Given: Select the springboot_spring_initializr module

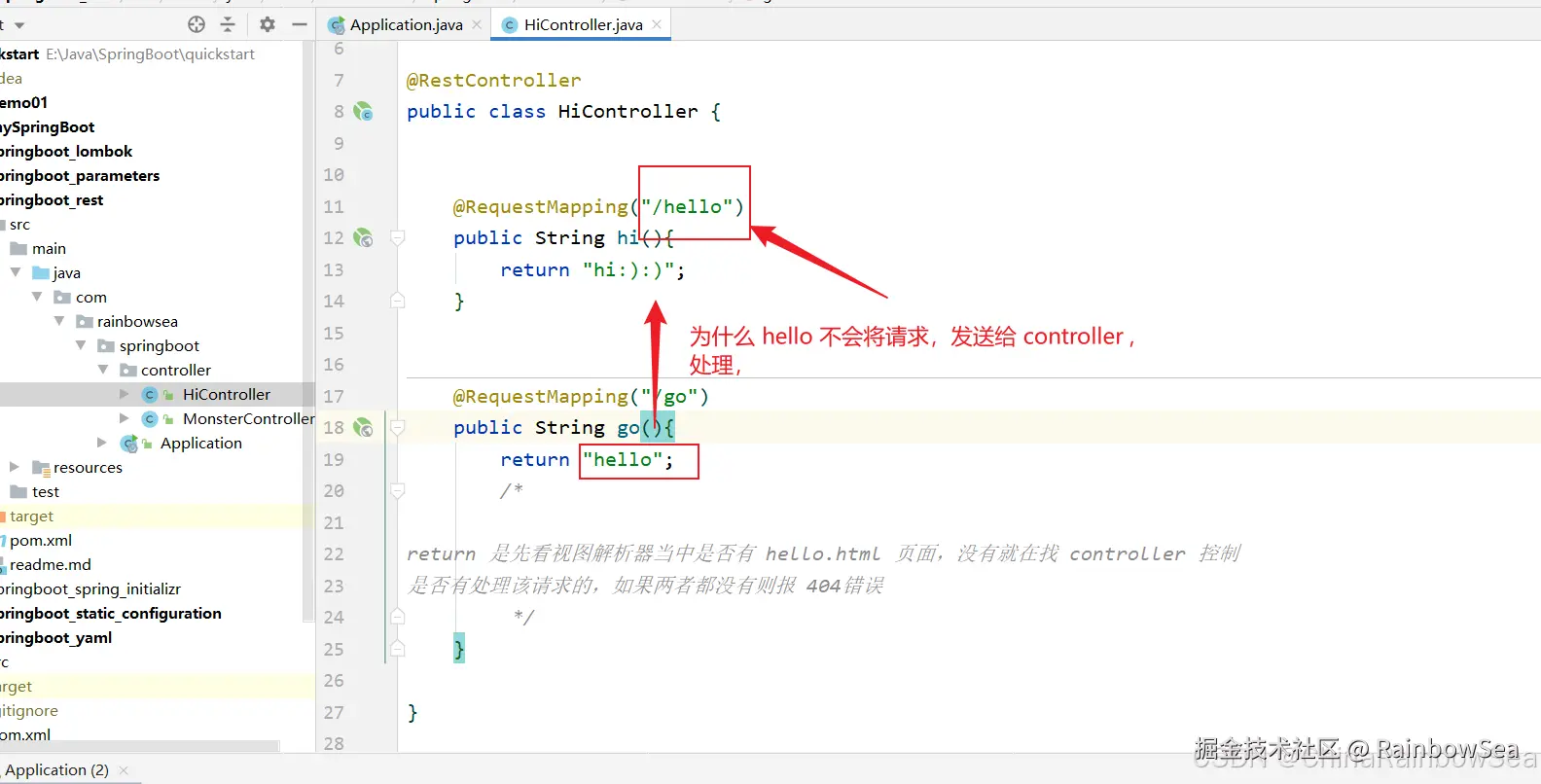Looking at the screenshot, I should coord(90,588).
